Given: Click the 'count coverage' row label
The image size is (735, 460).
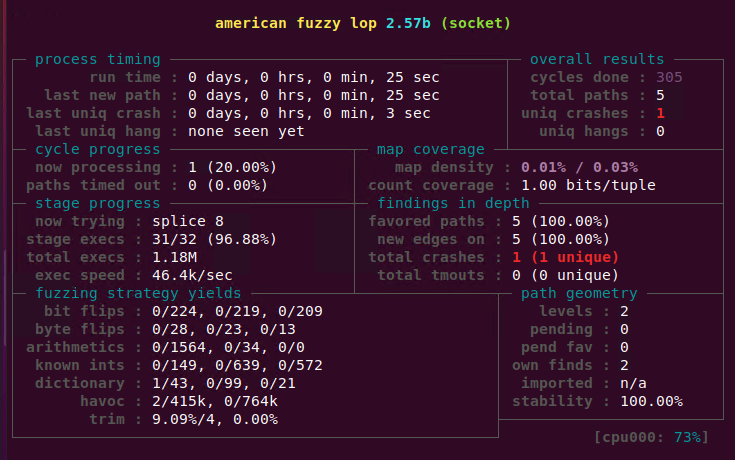Looking at the screenshot, I should point(431,185).
